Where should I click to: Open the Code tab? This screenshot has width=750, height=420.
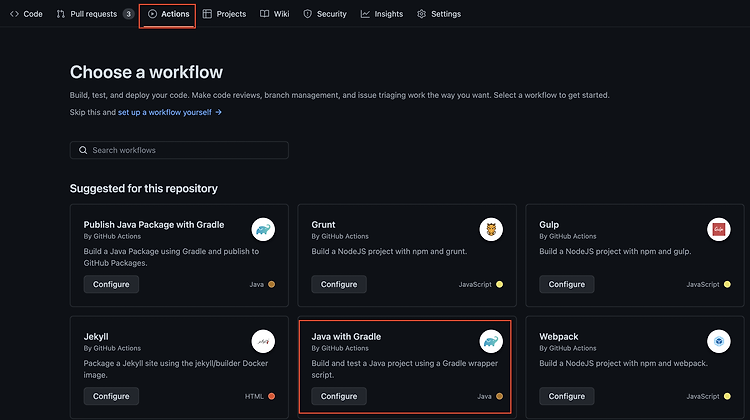click(x=26, y=14)
